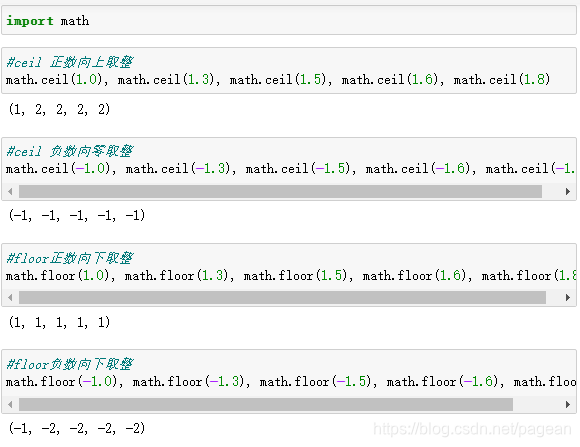
Task: Click the horizontal scrollbar thumb of negative ceil cell
Action: pyautogui.click(x=280, y=192)
